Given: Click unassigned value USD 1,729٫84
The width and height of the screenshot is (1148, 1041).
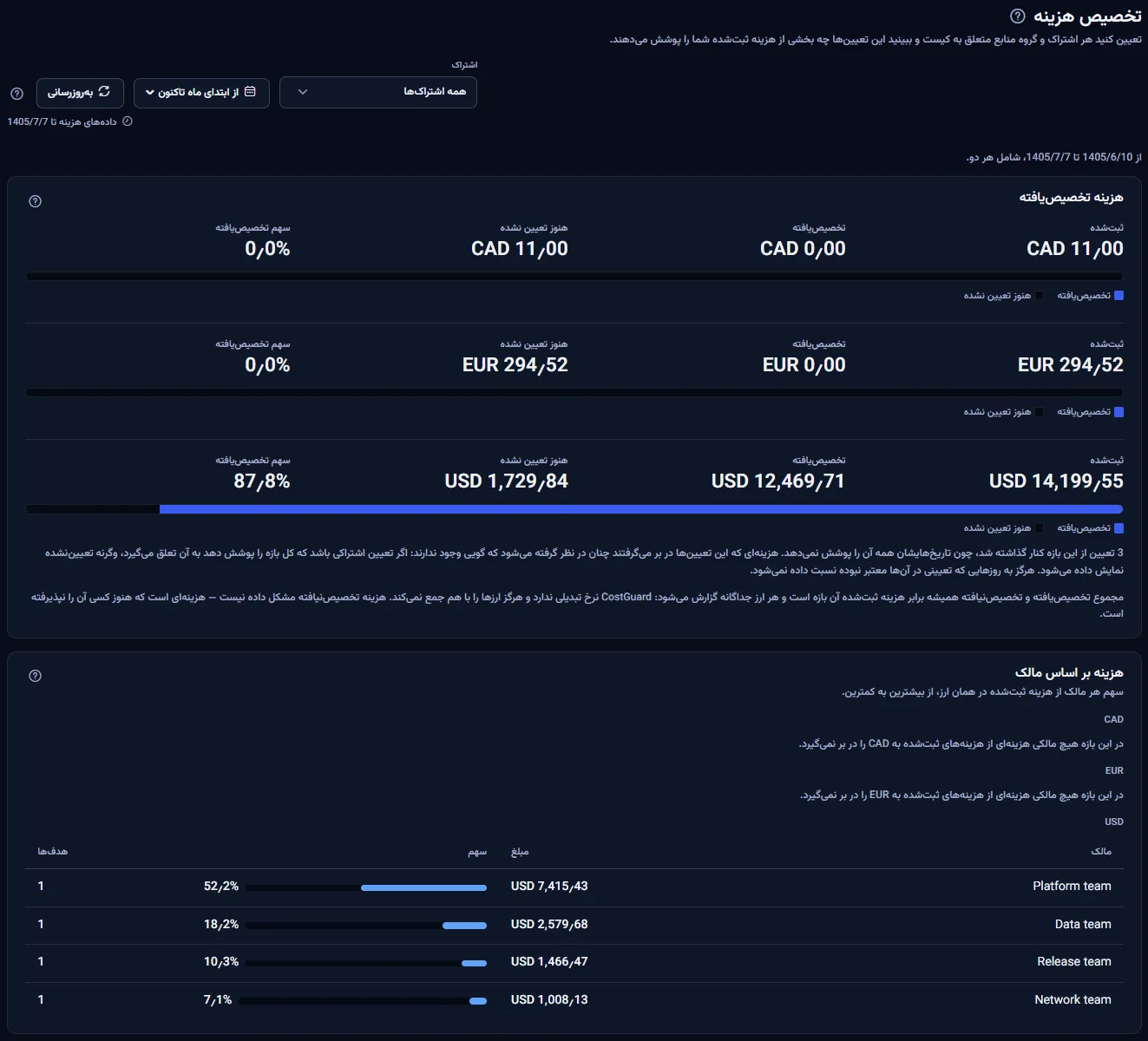Looking at the screenshot, I should pyautogui.click(x=506, y=481).
